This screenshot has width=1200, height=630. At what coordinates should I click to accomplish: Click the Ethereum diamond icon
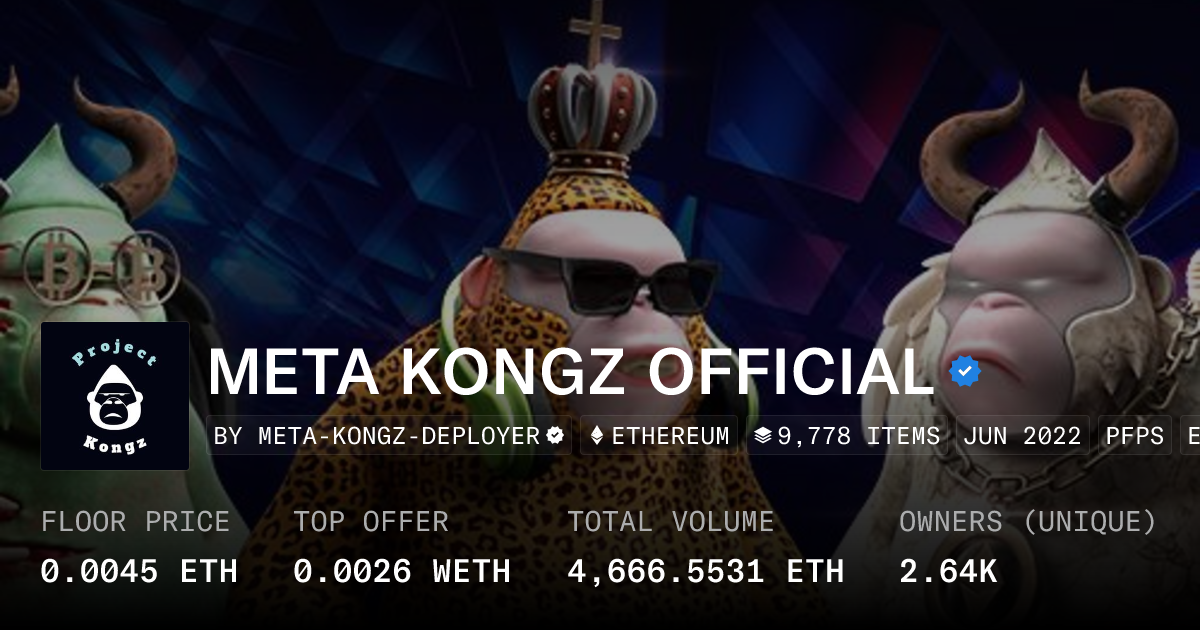pyautogui.click(x=597, y=436)
